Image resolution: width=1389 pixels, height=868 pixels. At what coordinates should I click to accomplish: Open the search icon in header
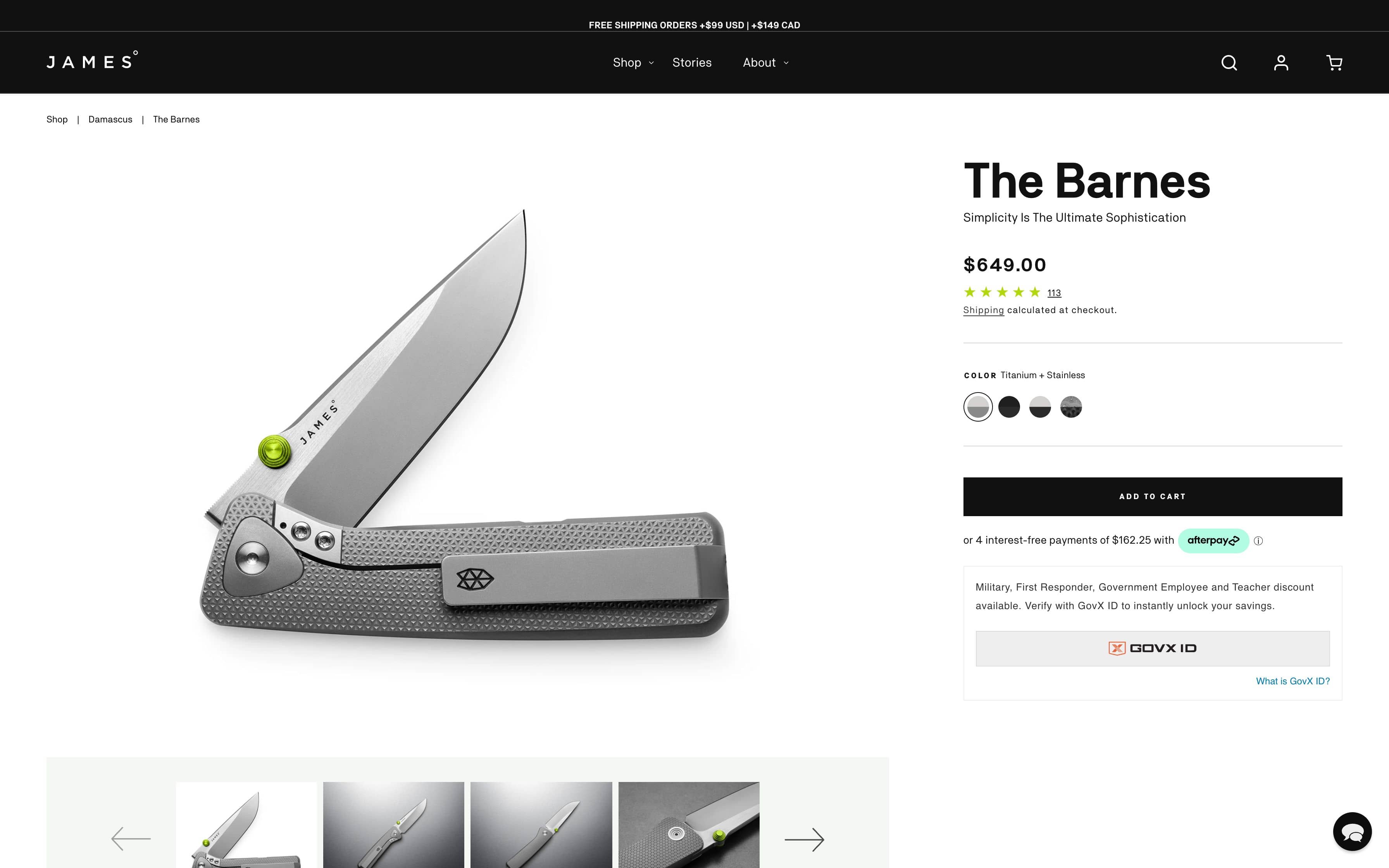click(1228, 62)
